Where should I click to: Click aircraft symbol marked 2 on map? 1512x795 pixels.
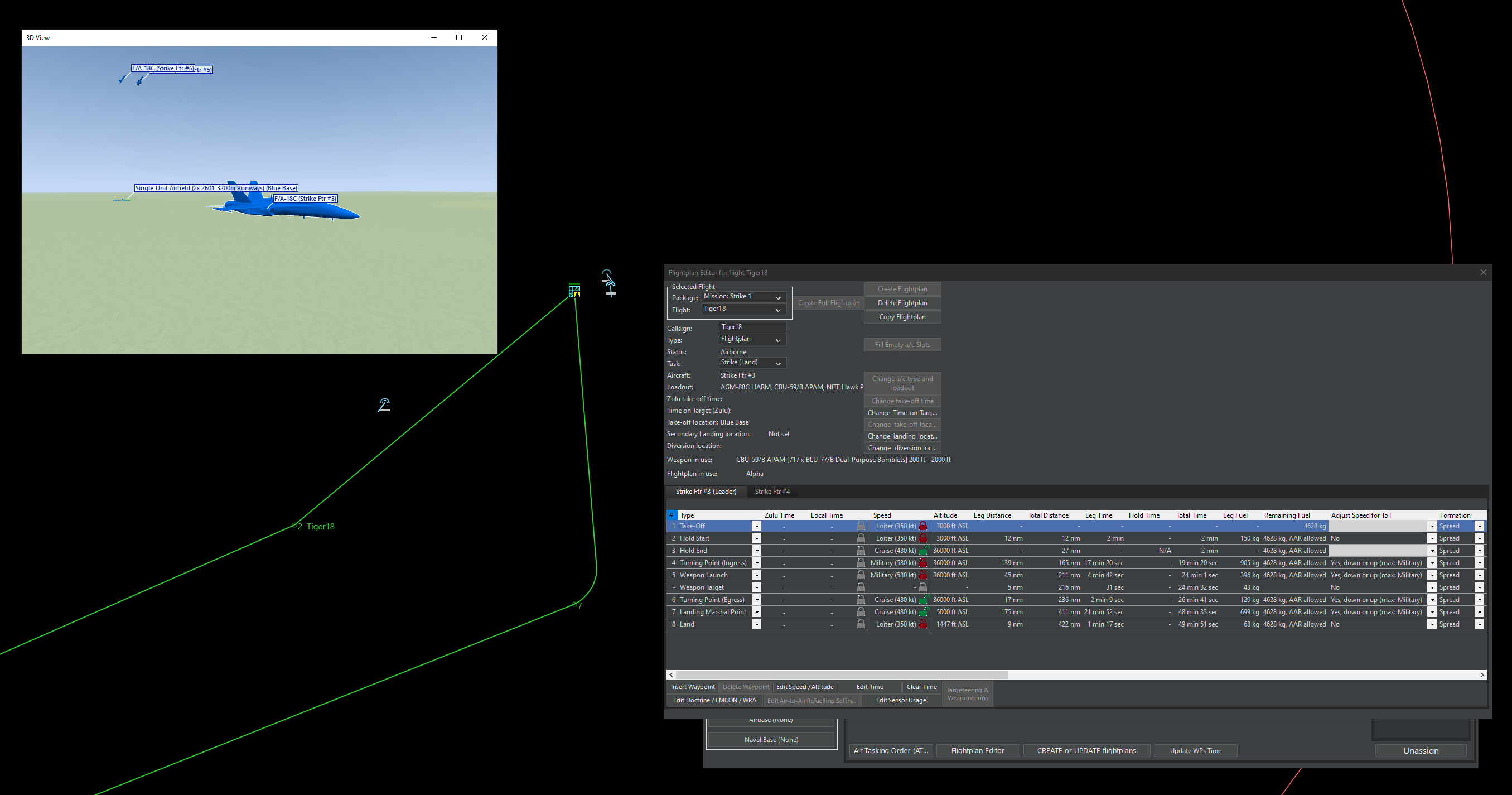coord(384,405)
